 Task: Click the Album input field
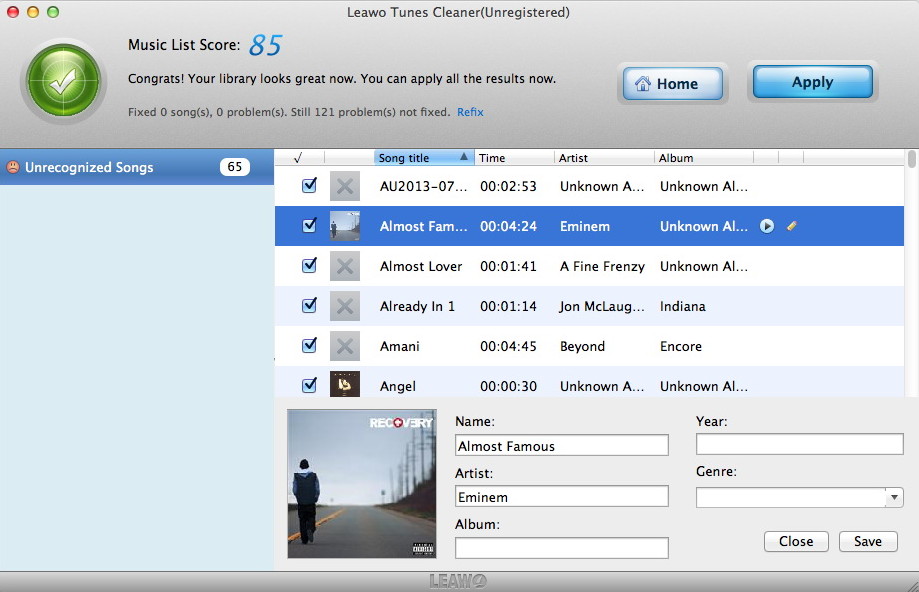561,547
